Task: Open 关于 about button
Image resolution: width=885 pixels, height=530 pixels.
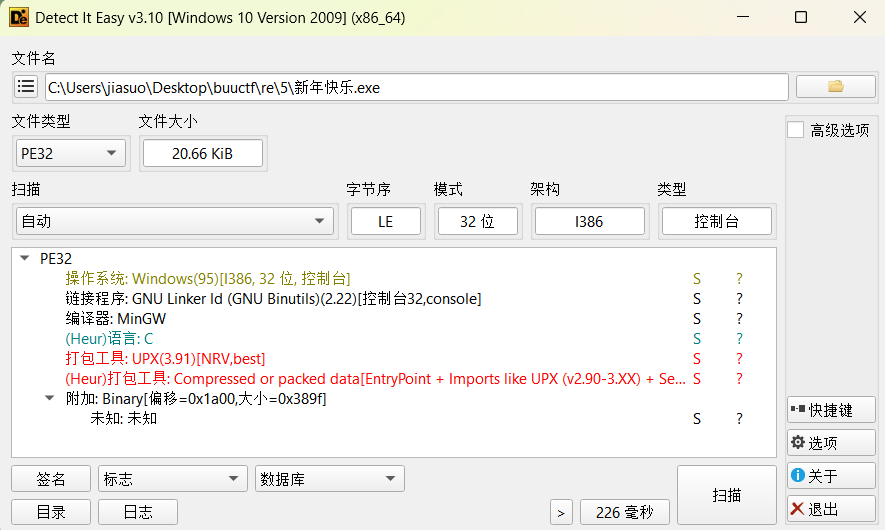Action: pos(831,476)
